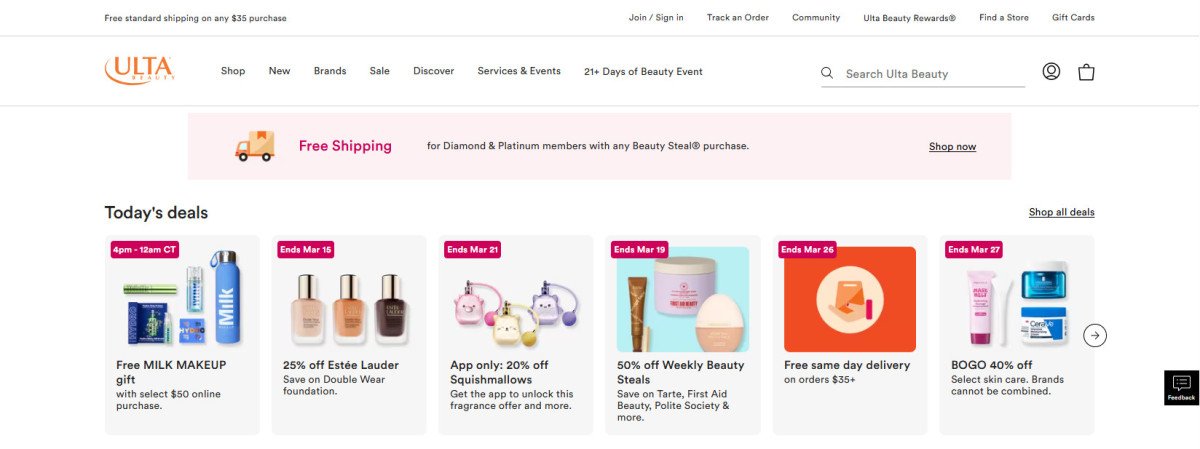
Task: Click the search magnifier icon
Action: [827, 73]
